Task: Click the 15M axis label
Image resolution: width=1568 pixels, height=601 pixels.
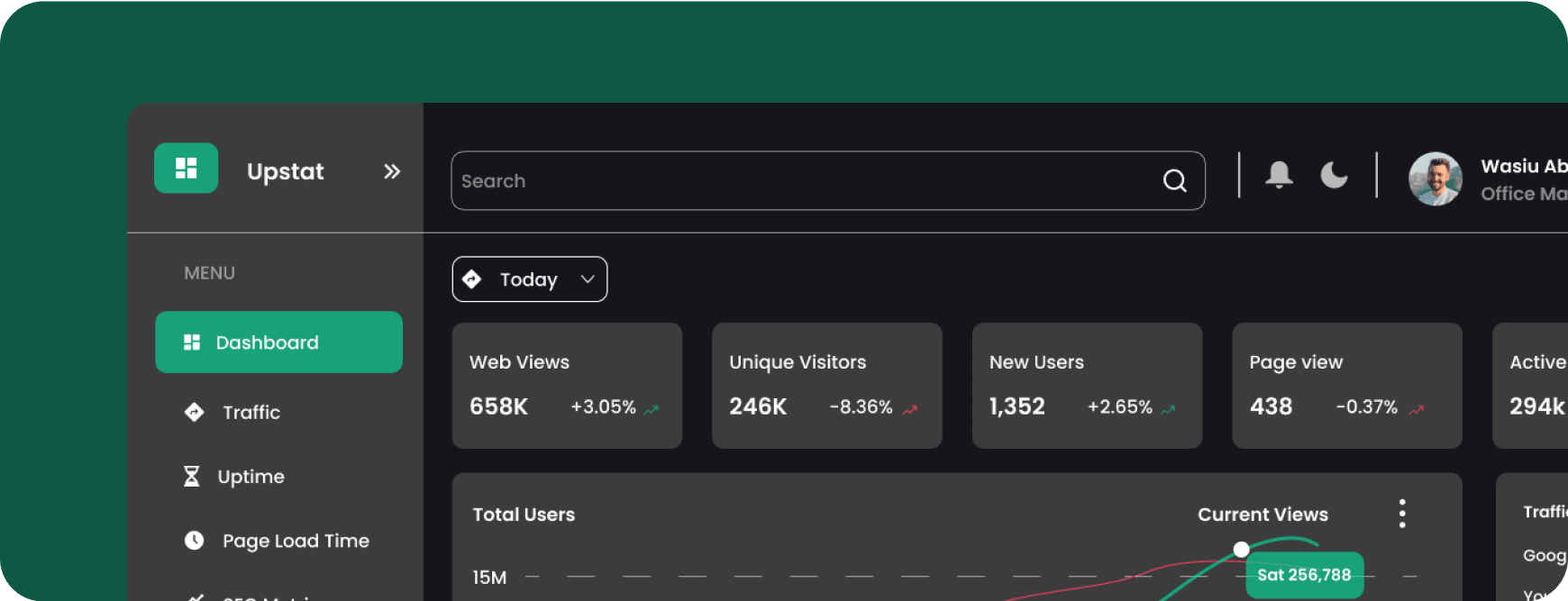Action: pos(489,578)
